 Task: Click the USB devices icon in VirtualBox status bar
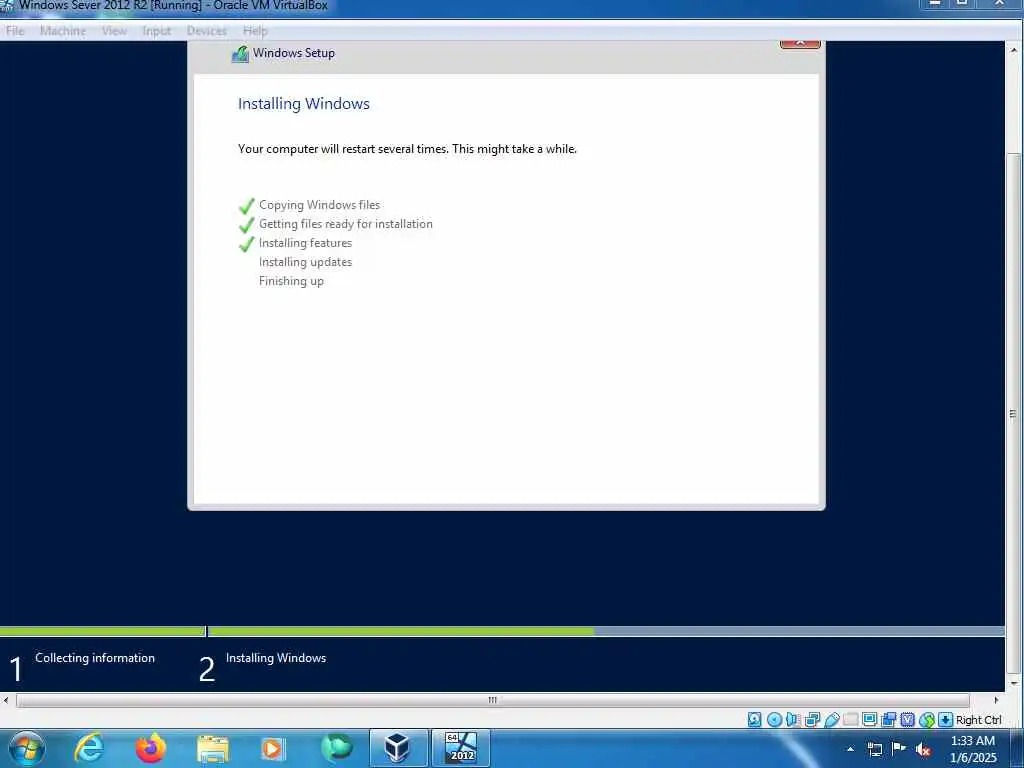(x=831, y=720)
